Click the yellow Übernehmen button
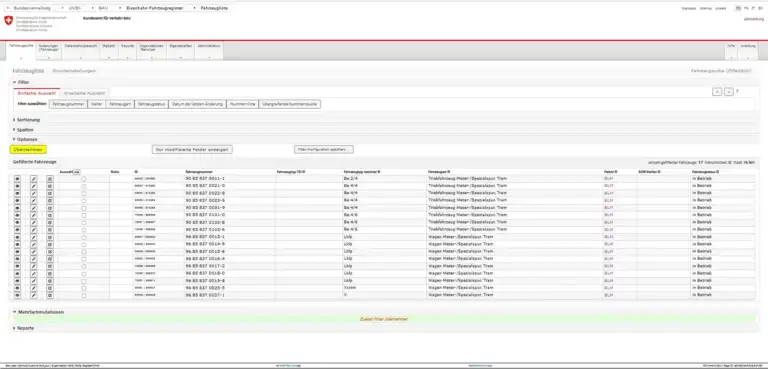The image size is (768, 369). pyautogui.click(x=28, y=149)
